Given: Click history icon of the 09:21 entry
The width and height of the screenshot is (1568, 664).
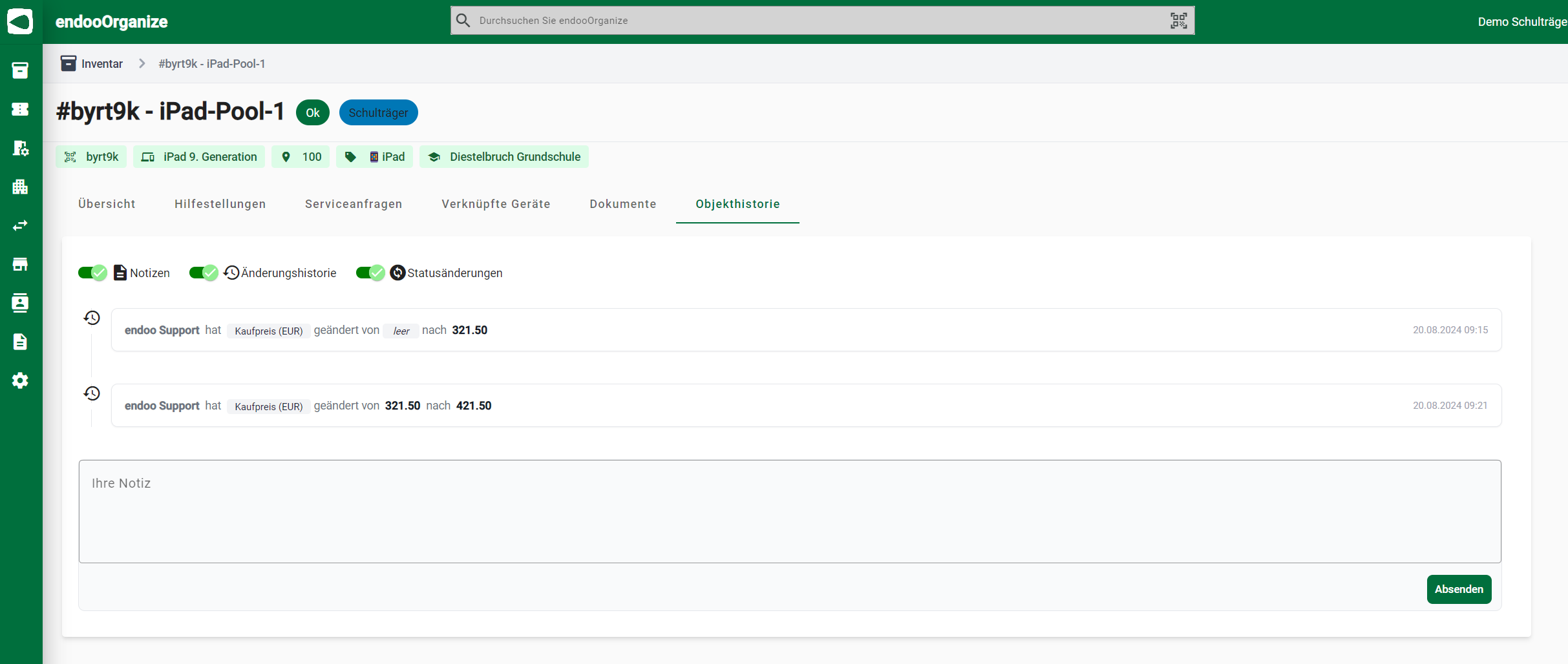Looking at the screenshot, I should tap(92, 393).
